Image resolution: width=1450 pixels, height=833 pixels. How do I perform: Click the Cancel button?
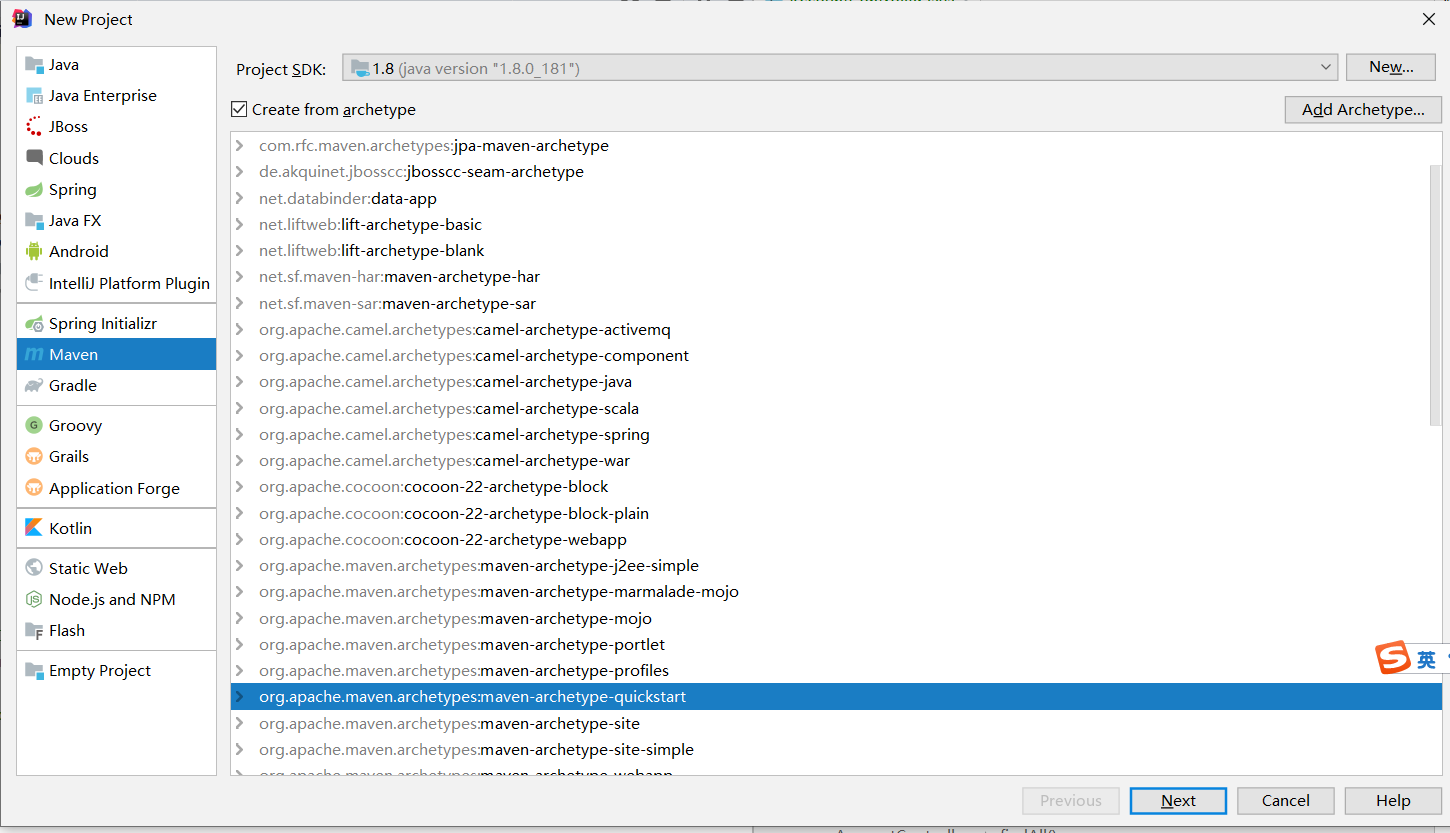pos(1285,801)
